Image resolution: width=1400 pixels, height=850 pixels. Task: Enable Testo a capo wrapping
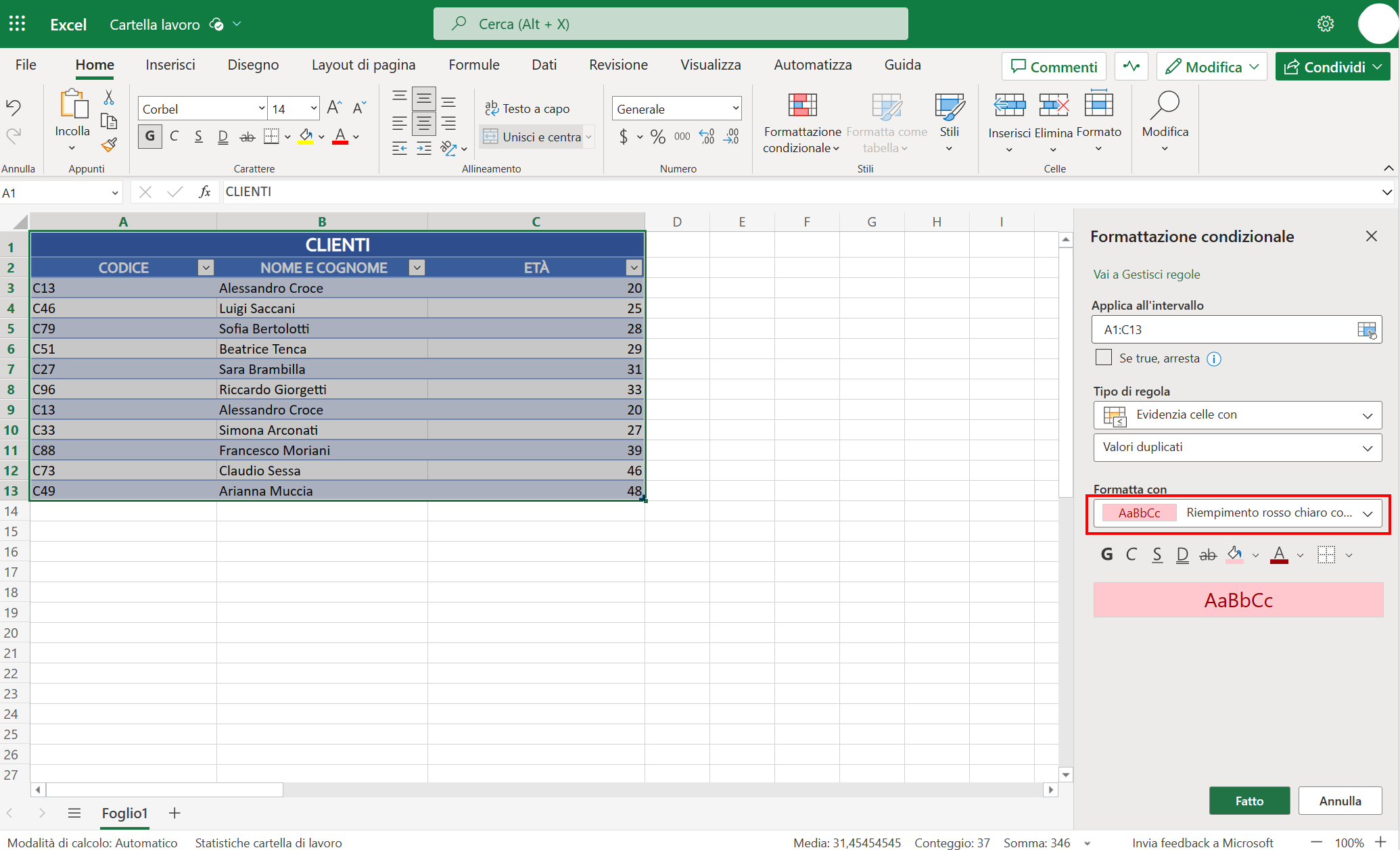(529, 108)
